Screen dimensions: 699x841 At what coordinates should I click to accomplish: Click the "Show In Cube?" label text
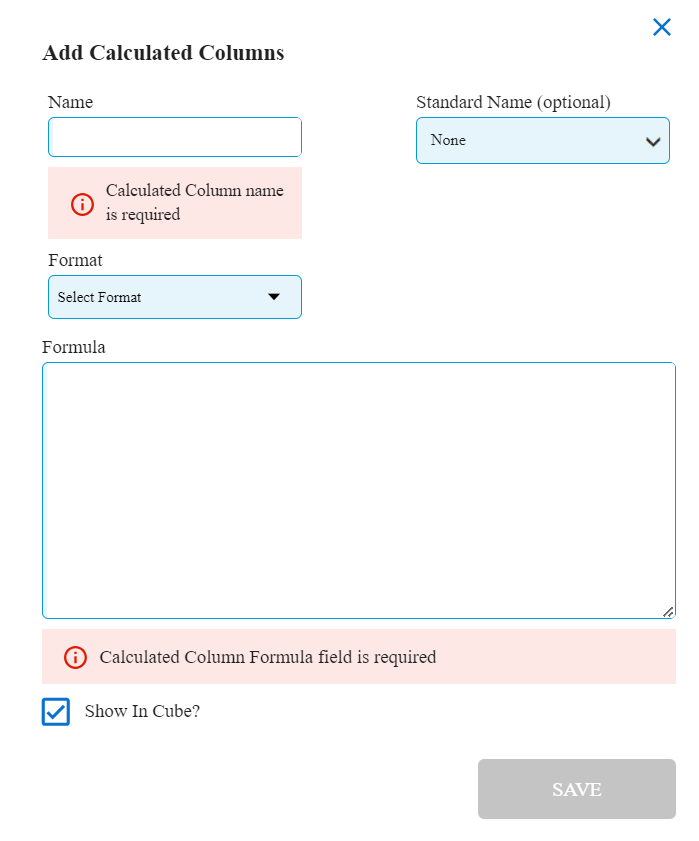(142, 711)
